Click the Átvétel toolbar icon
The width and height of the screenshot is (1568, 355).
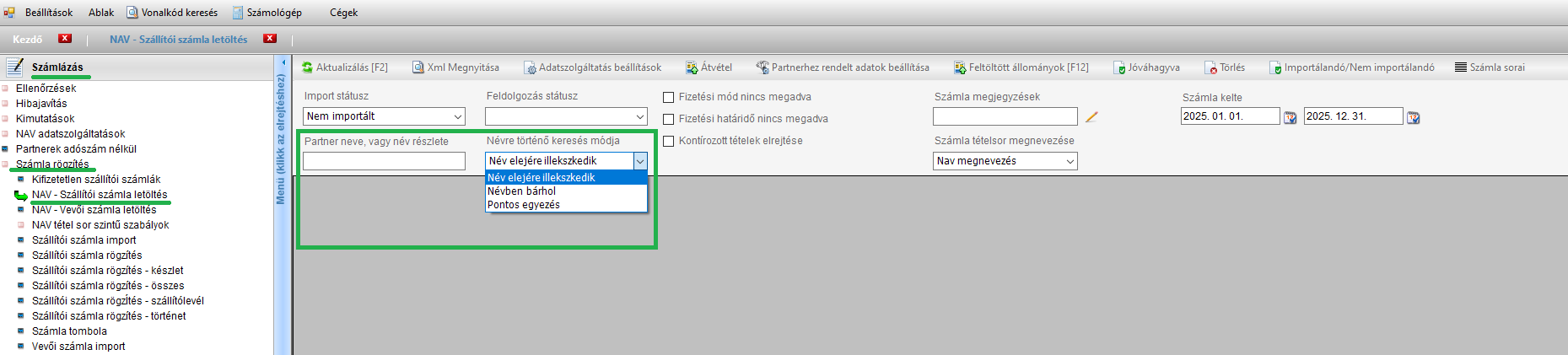point(692,67)
